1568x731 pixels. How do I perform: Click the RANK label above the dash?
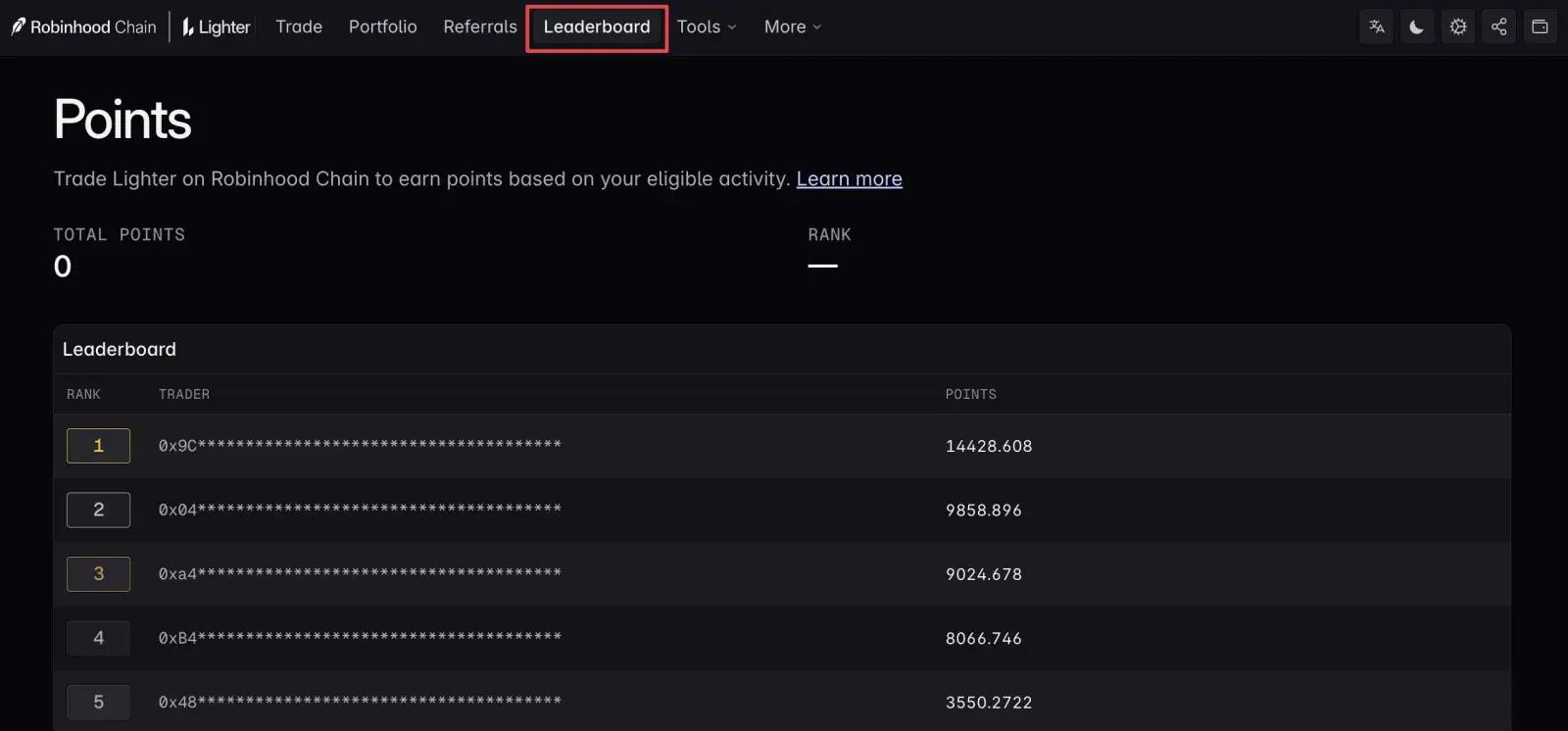[x=830, y=234]
